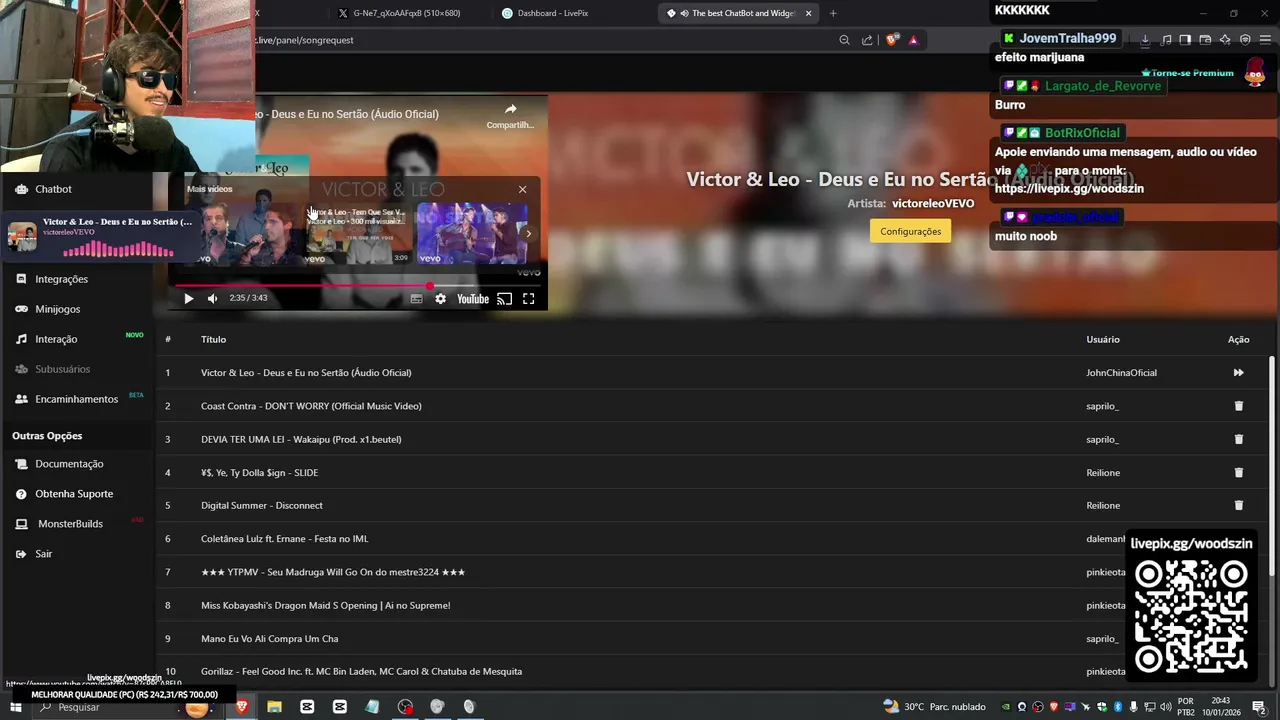Delete the DEVIA TER UMA LEI request
1280x720 pixels.
click(x=1238, y=439)
